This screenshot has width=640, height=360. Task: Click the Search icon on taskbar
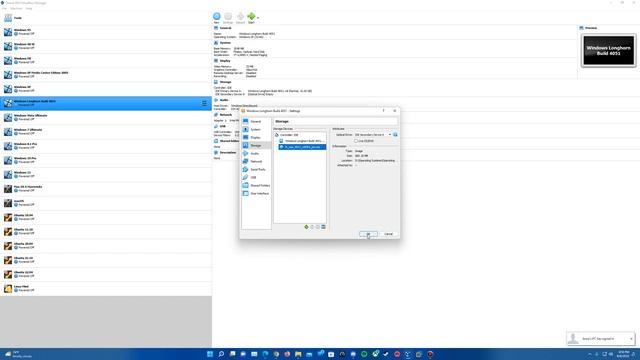pyautogui.click(x=221, y=354)
